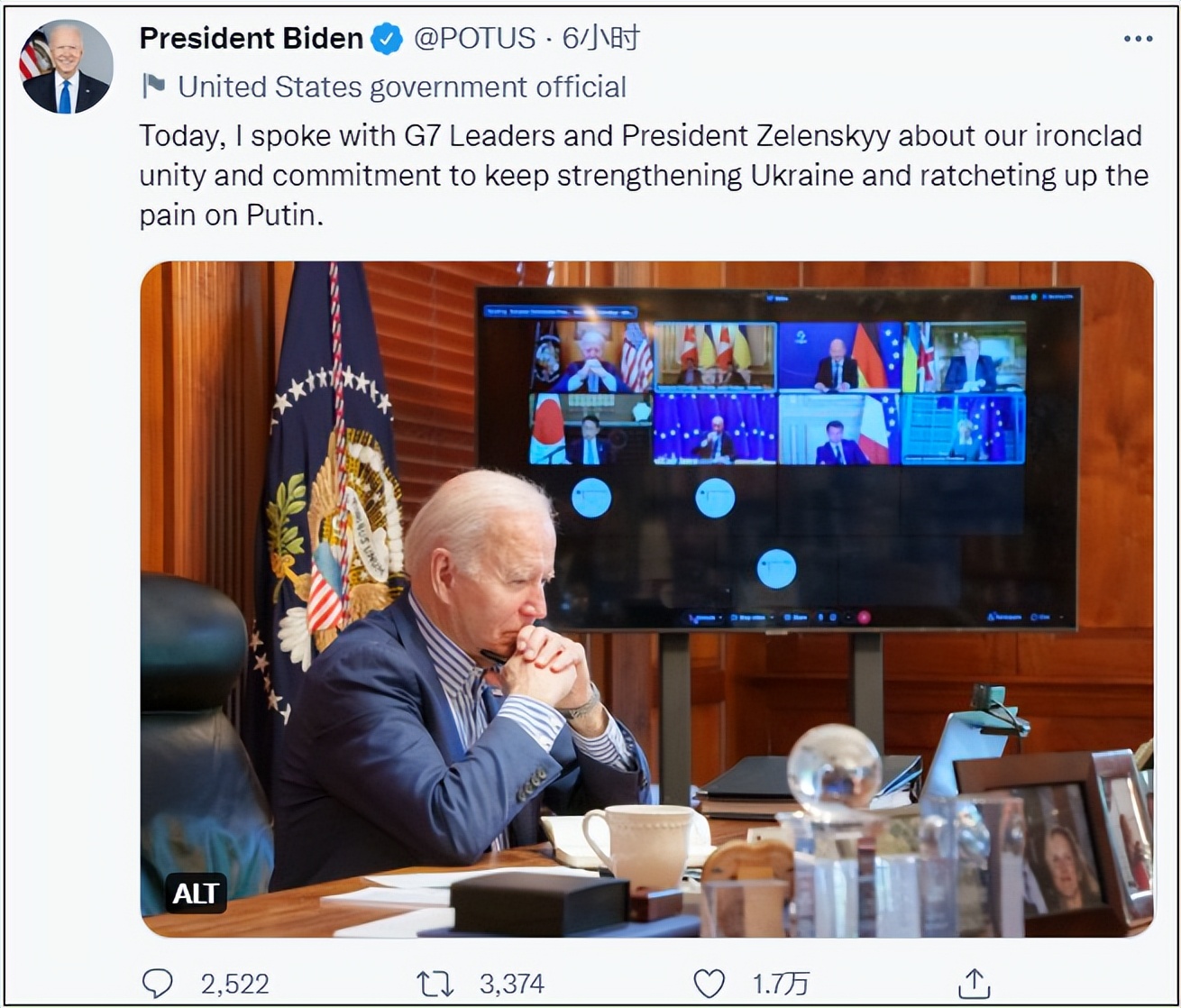Open the @POTUS handle link
The width and height of the screenshot is (1181, 1008).
pyautogui.click(x=474, y=39)
